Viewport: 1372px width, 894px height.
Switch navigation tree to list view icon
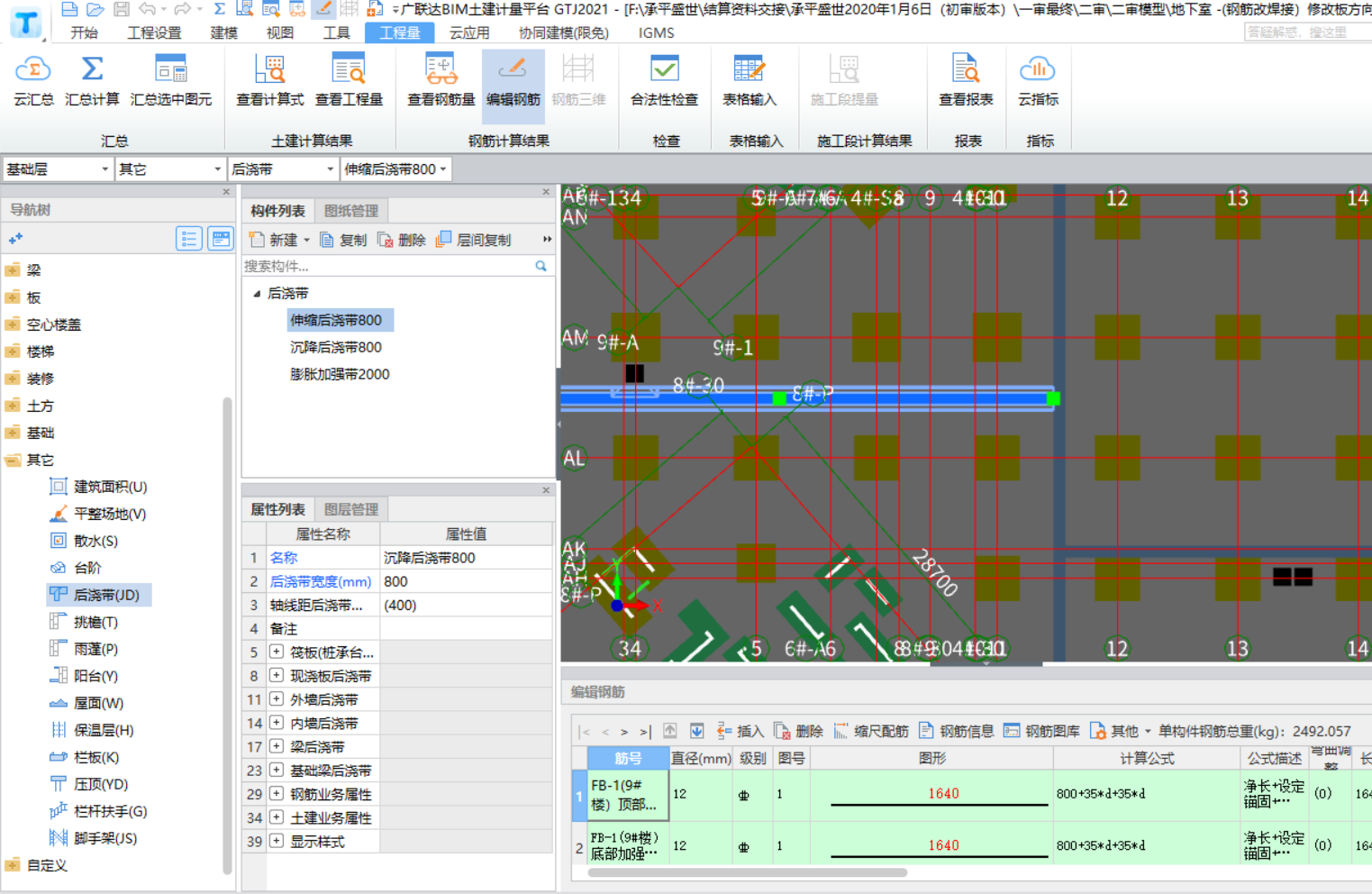188,239
